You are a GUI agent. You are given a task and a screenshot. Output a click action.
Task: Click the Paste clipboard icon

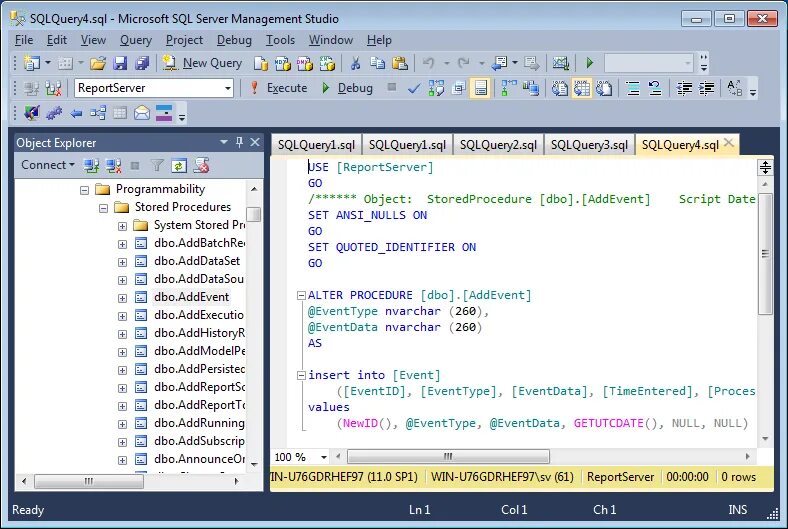tap(400, 63)
